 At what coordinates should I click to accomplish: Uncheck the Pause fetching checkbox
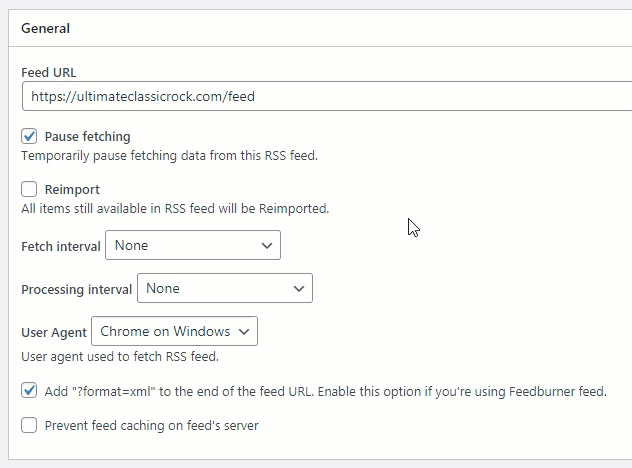pos(29,136)
